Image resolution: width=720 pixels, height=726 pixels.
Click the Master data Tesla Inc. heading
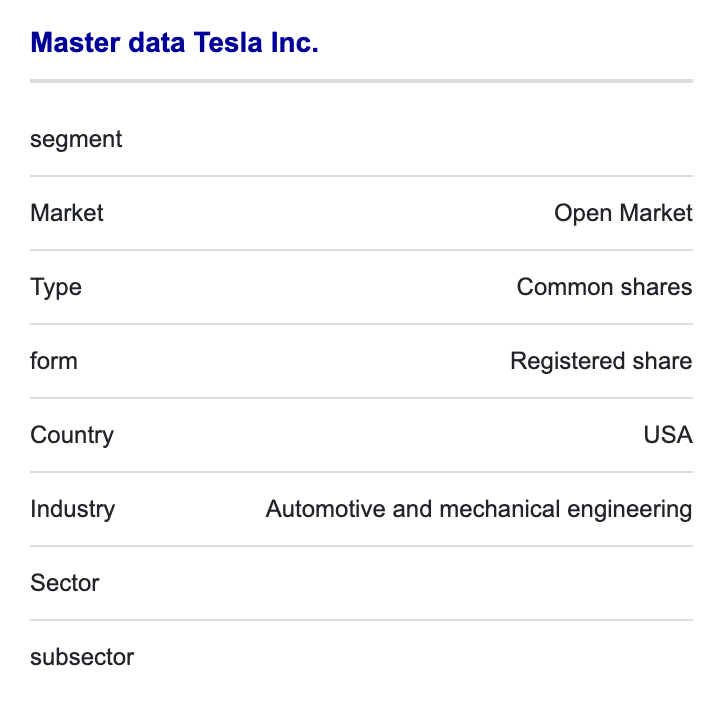point(174,43)
